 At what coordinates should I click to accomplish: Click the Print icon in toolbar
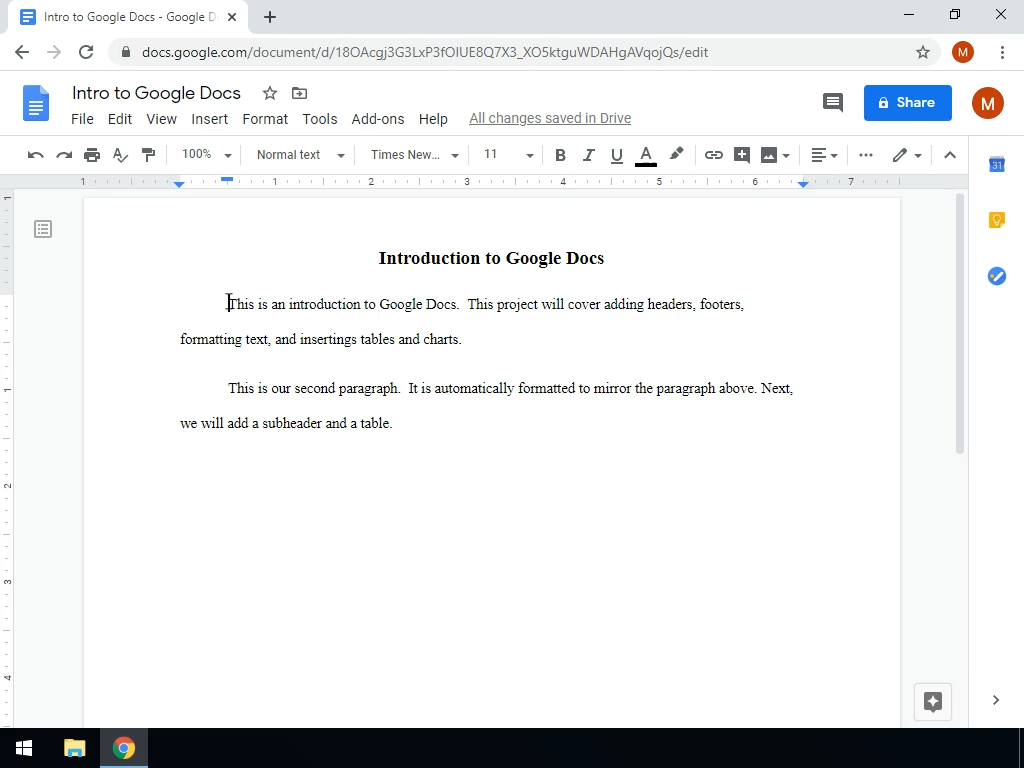coord(92,155)
